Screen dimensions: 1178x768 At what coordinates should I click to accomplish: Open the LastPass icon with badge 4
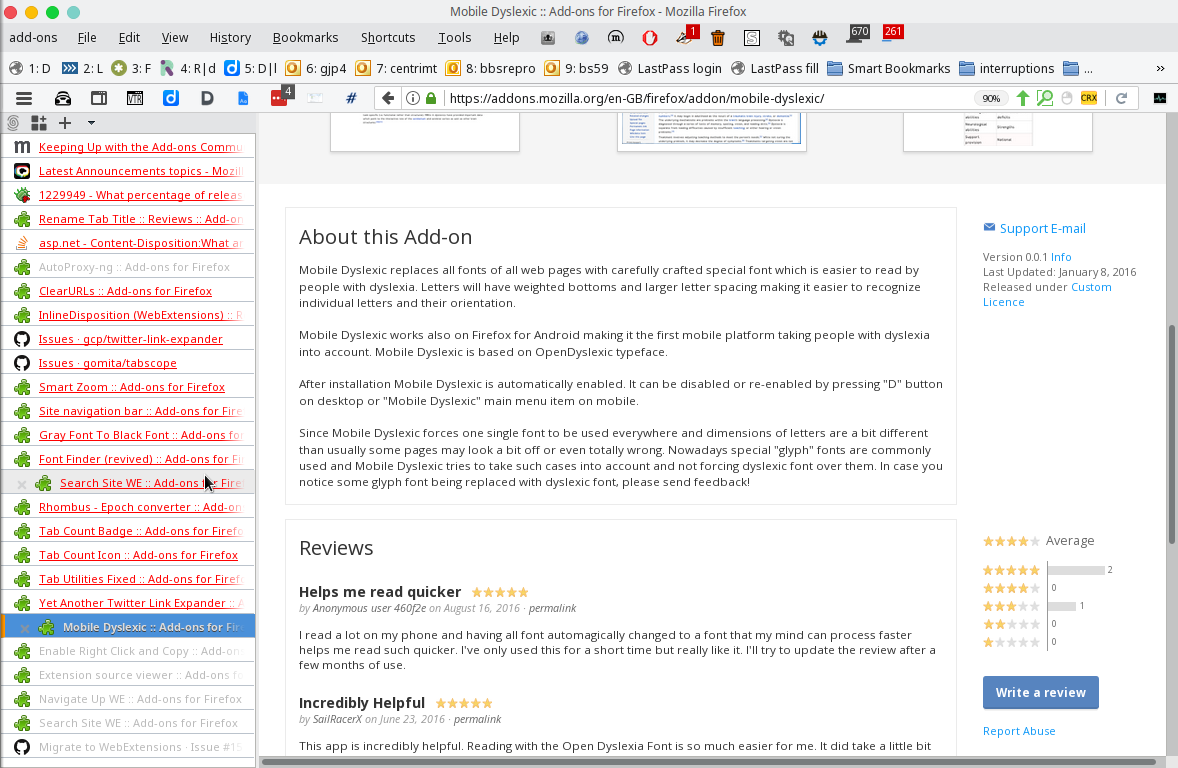281,97
